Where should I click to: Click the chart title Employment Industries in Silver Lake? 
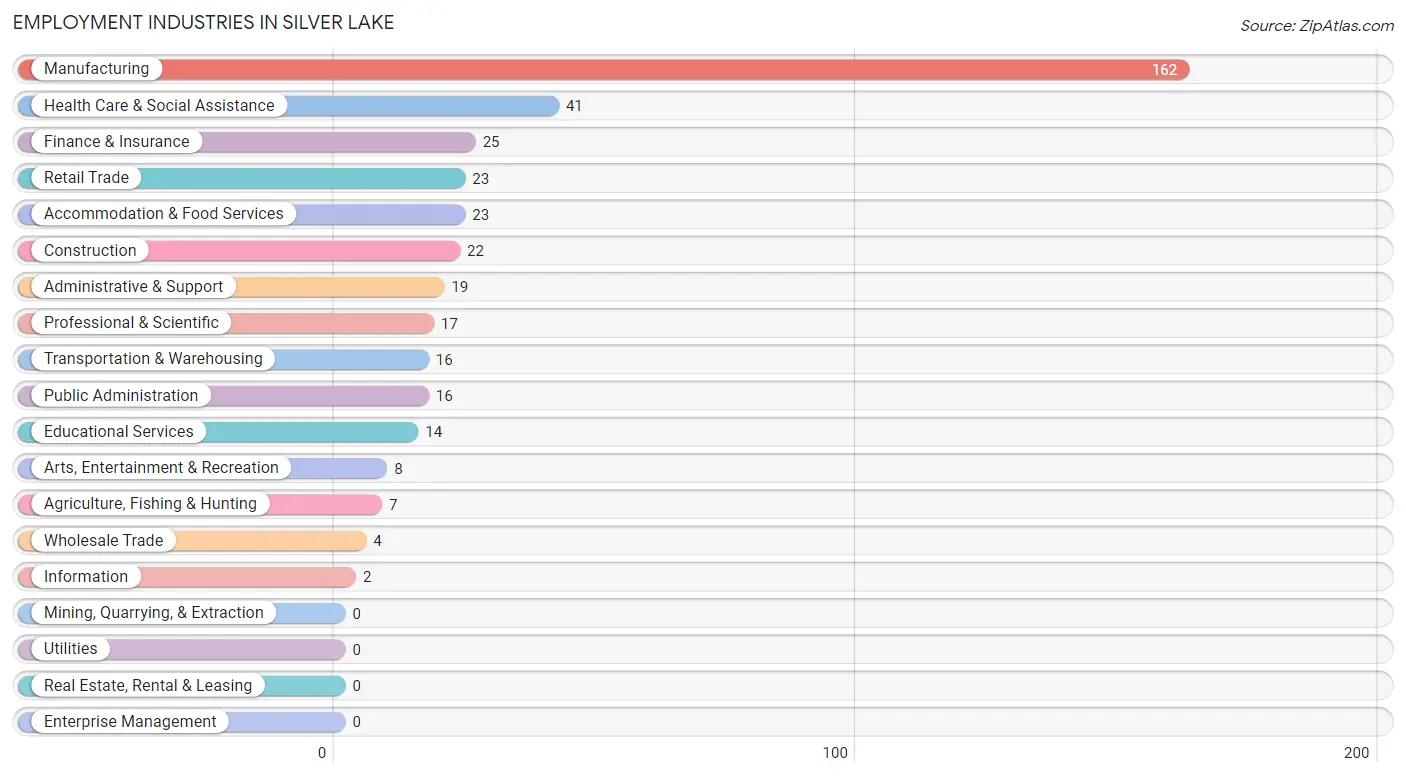(203, 22)
